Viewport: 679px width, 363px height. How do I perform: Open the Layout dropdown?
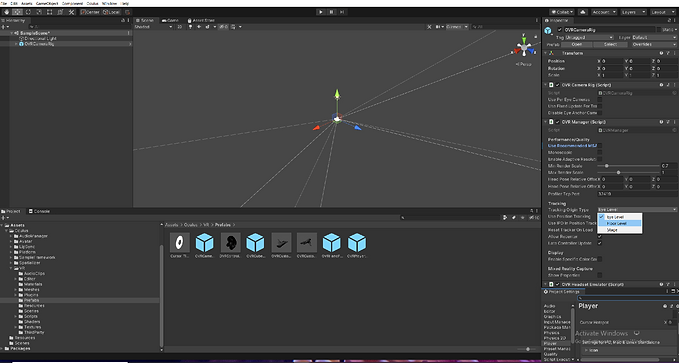click(663, 12)
